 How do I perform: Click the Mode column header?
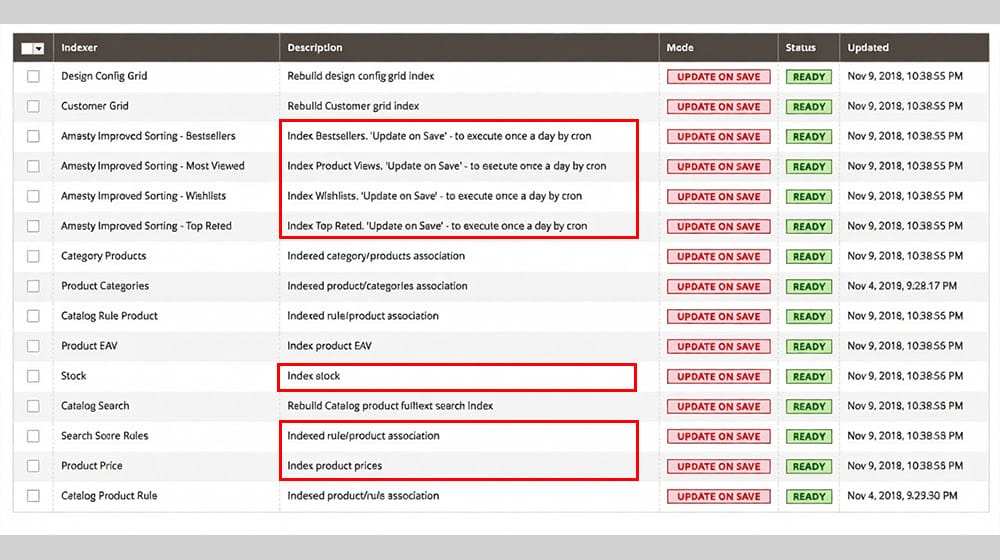pos(680,48)
